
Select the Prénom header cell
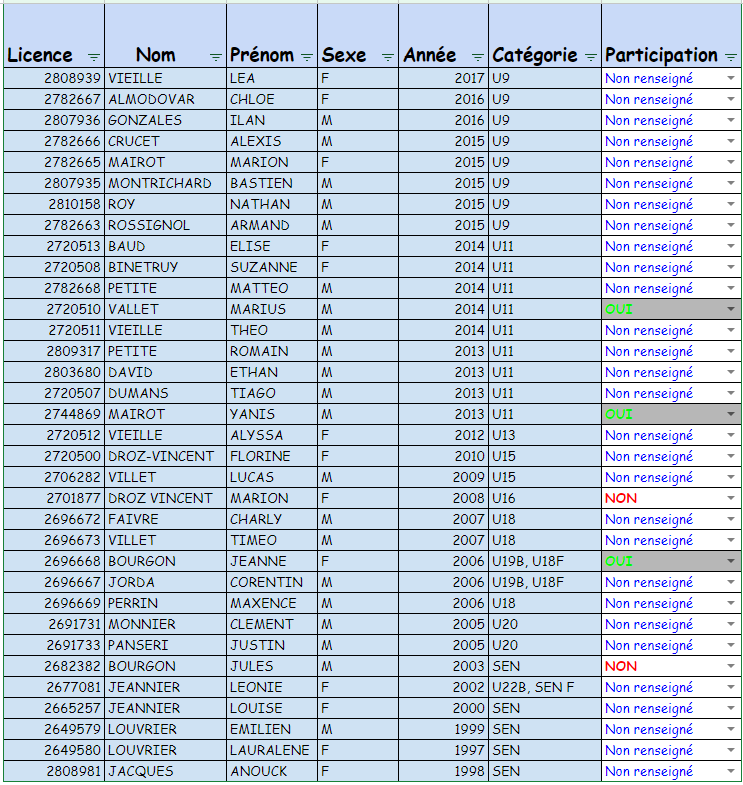click(x=272, y=36)
